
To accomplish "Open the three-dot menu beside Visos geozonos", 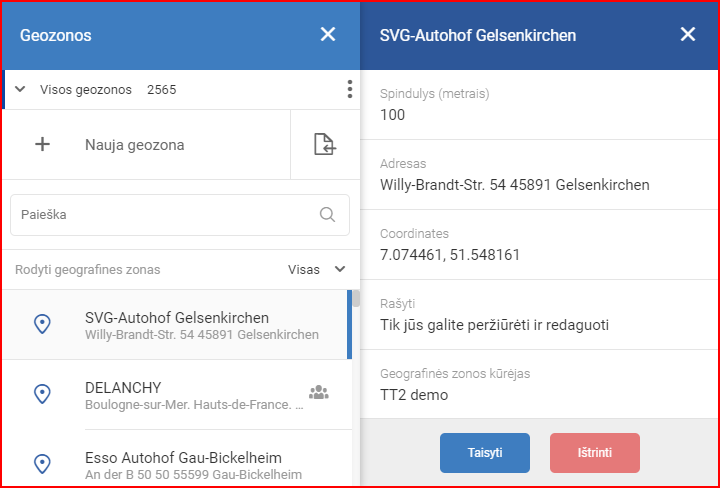I will [x=350, y=89].
